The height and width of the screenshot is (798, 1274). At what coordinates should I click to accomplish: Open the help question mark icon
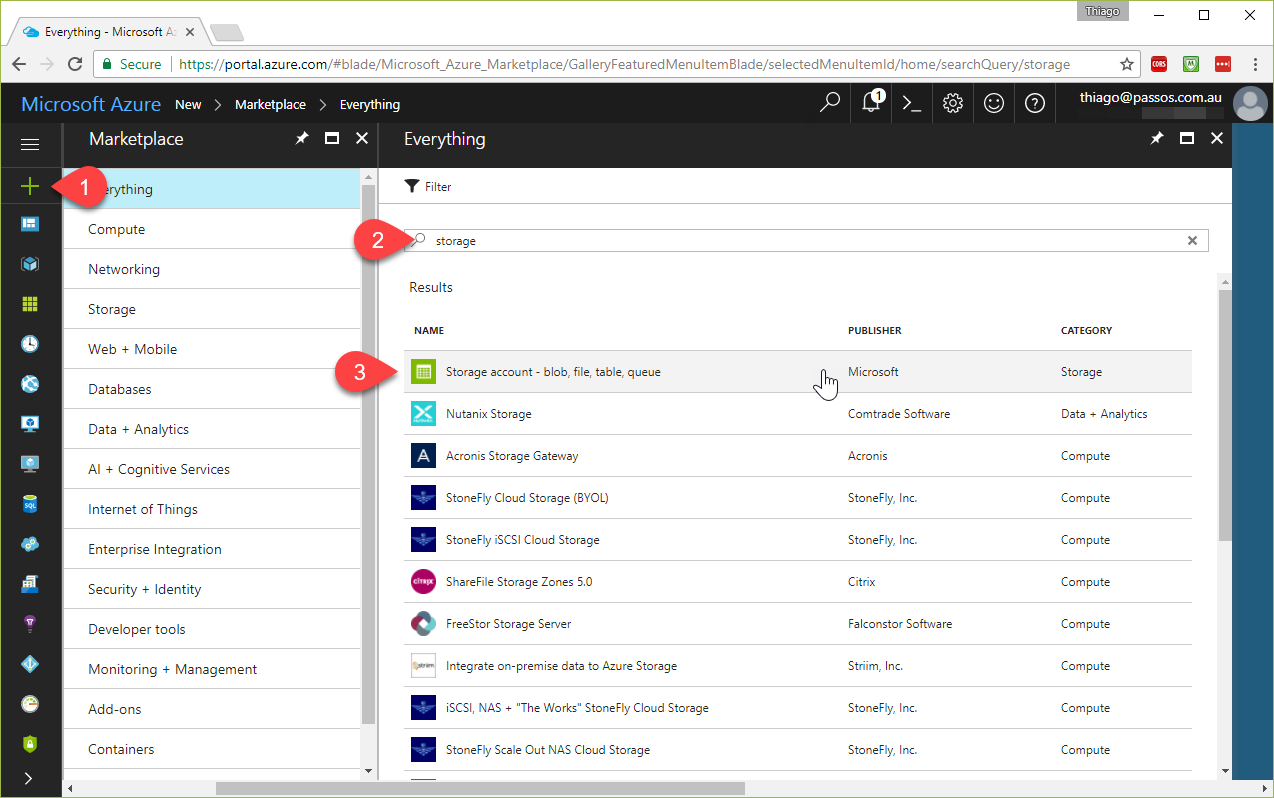pyautogui.click(x=1035, y=103)
